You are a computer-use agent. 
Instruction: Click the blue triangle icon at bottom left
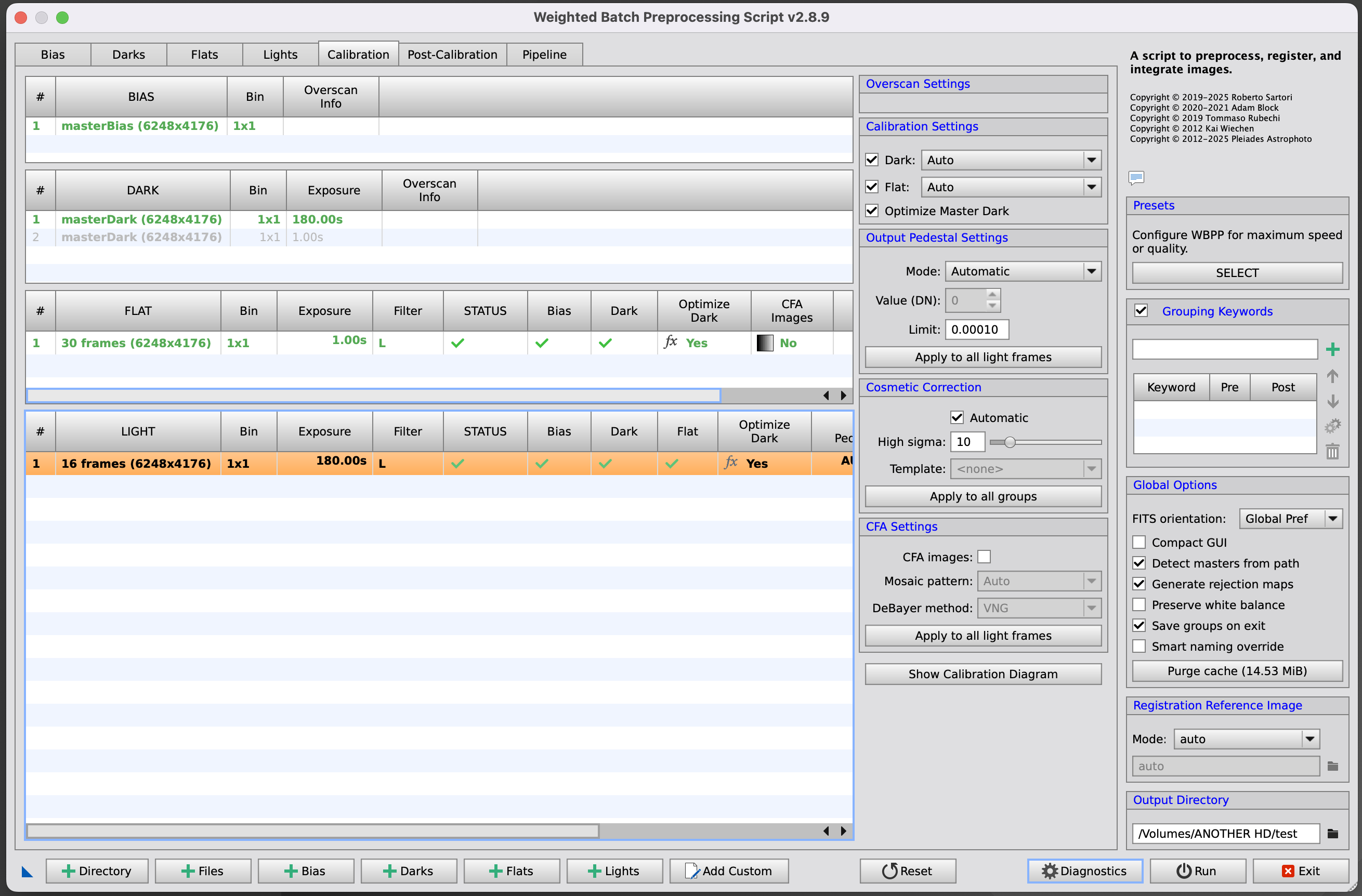click(x=27, y=872)
